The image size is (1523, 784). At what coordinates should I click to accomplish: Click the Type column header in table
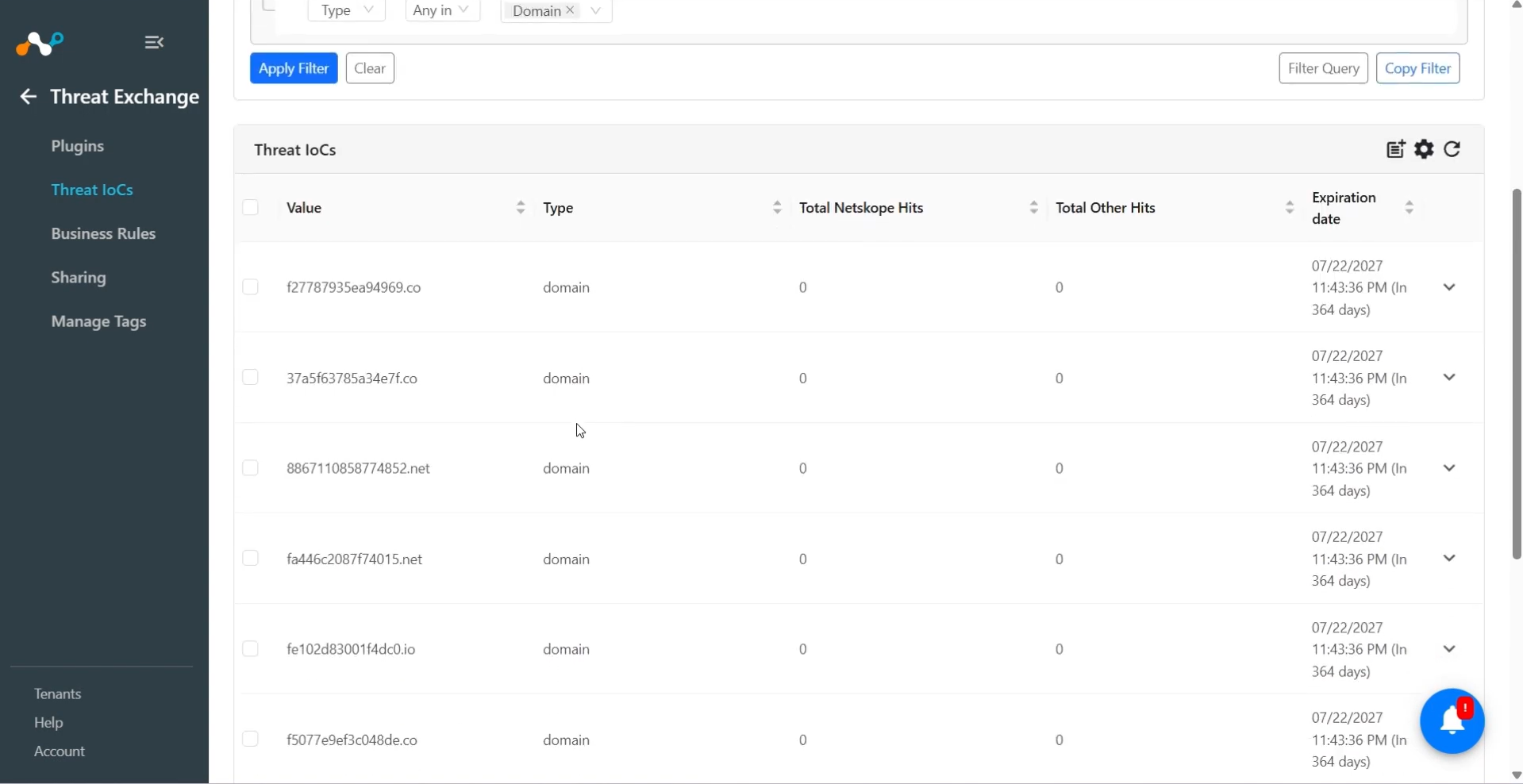558,208
